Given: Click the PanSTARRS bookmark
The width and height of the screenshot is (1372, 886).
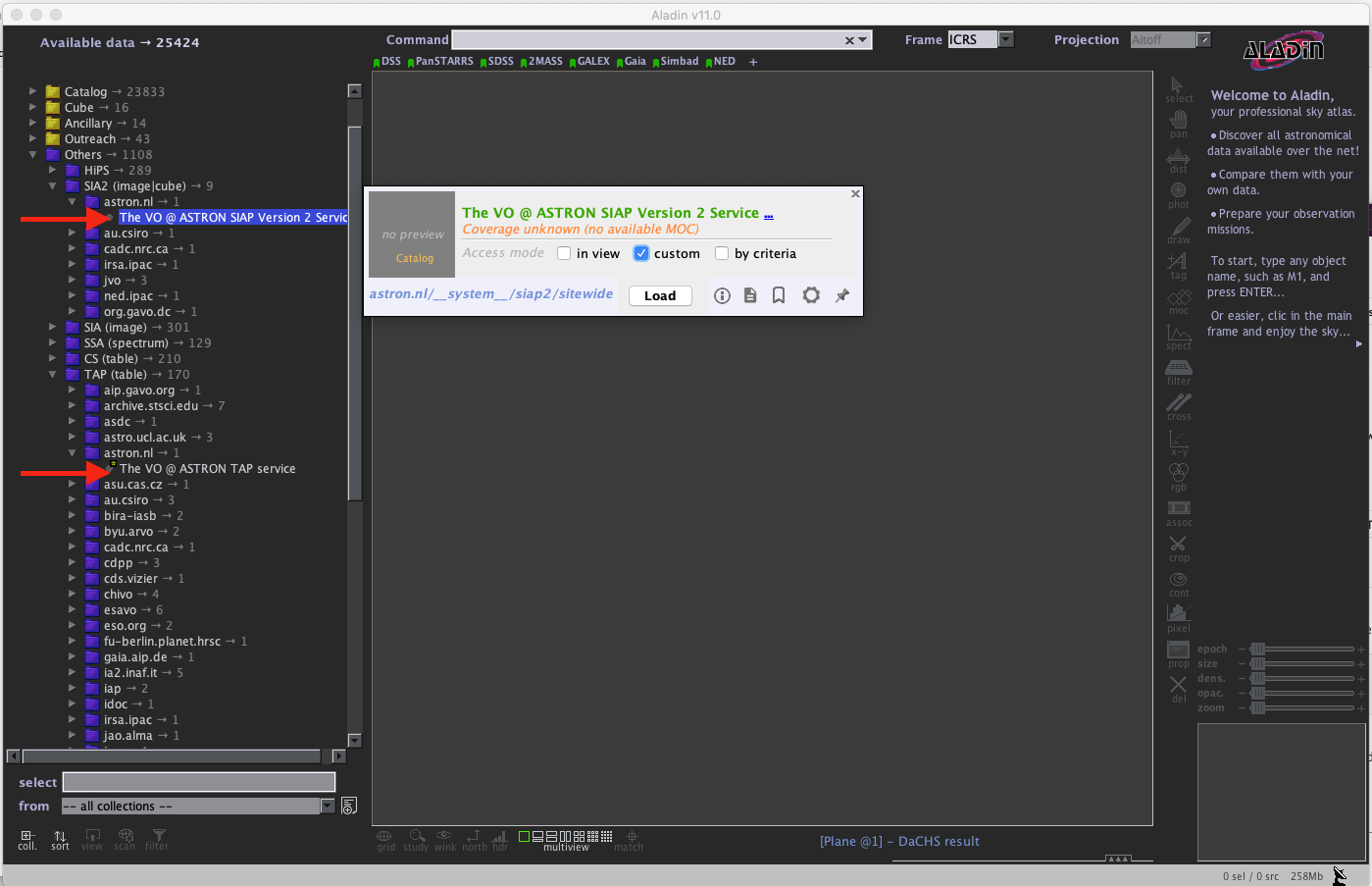Looking at the screenshot, I should (441, 61).
